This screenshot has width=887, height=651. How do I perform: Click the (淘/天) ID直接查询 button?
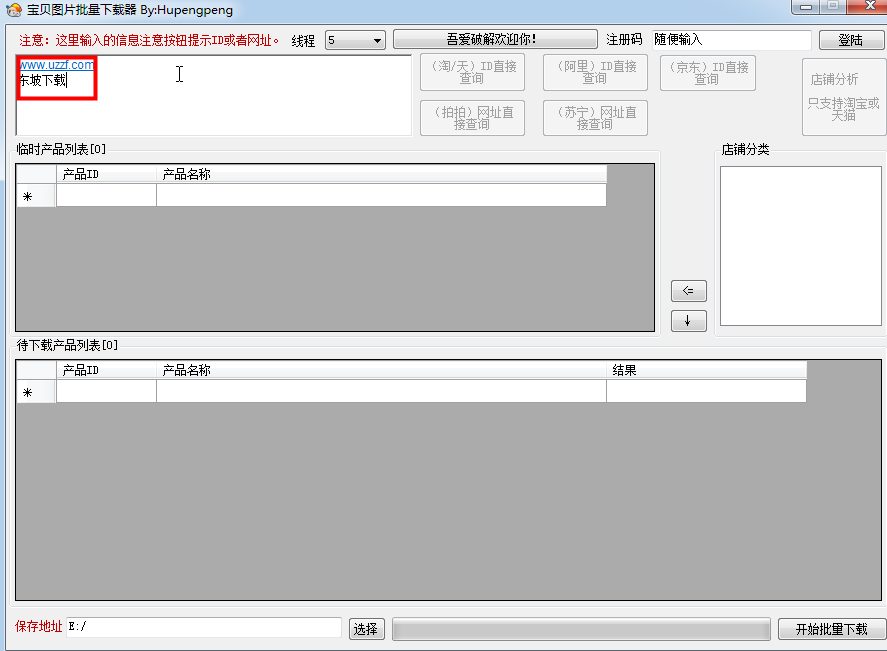click(472, 72)
